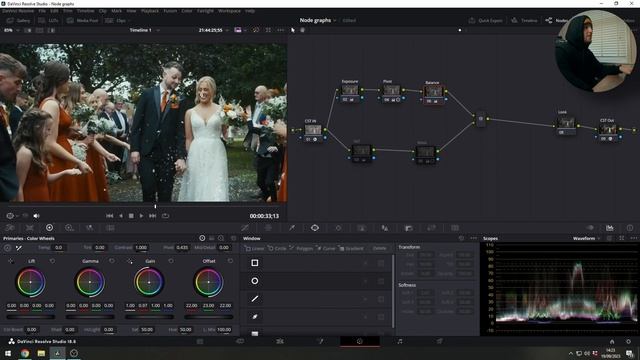Toggle the Media Pool panel

(82, 20)
